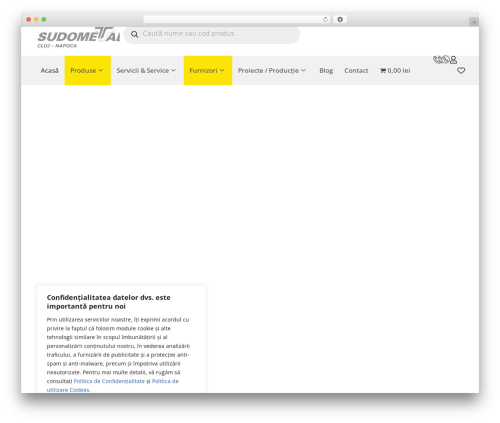
Task: Click the Sudometal Cluj-Napoca logo
Action: tap(79, 38)
